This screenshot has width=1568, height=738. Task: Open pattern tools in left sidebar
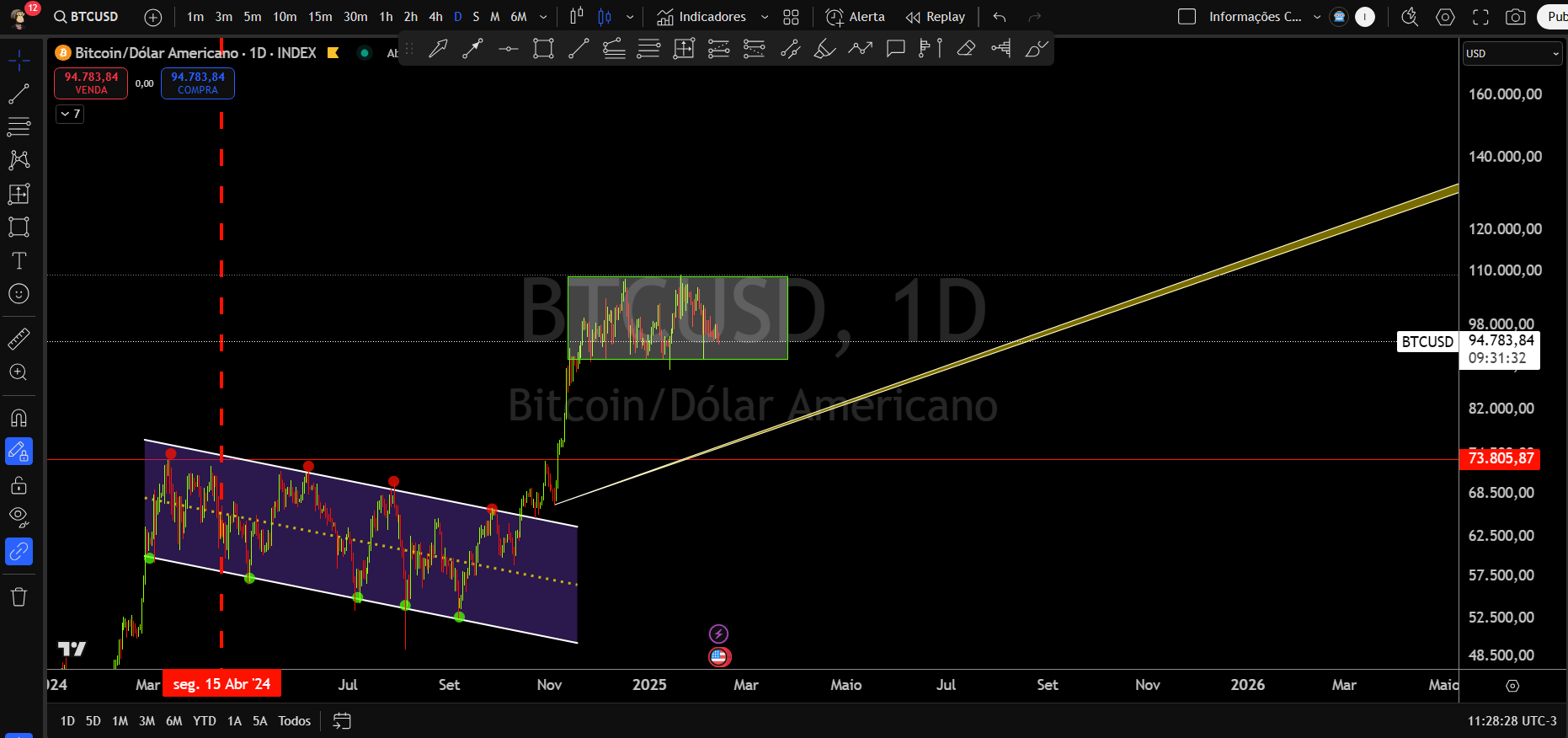pos(19,160)
